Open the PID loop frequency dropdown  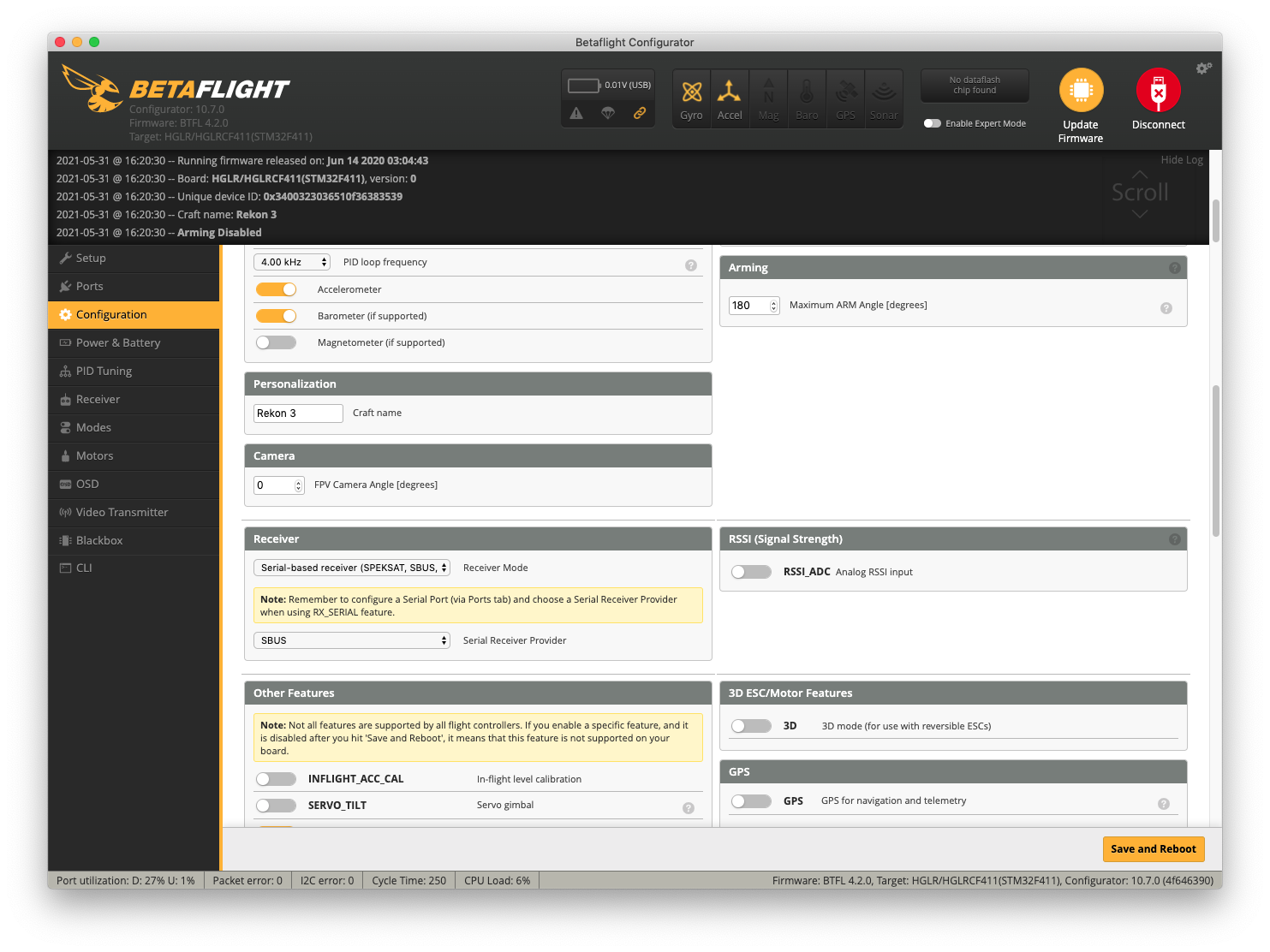pyautogui.click(x=292, y=262)
